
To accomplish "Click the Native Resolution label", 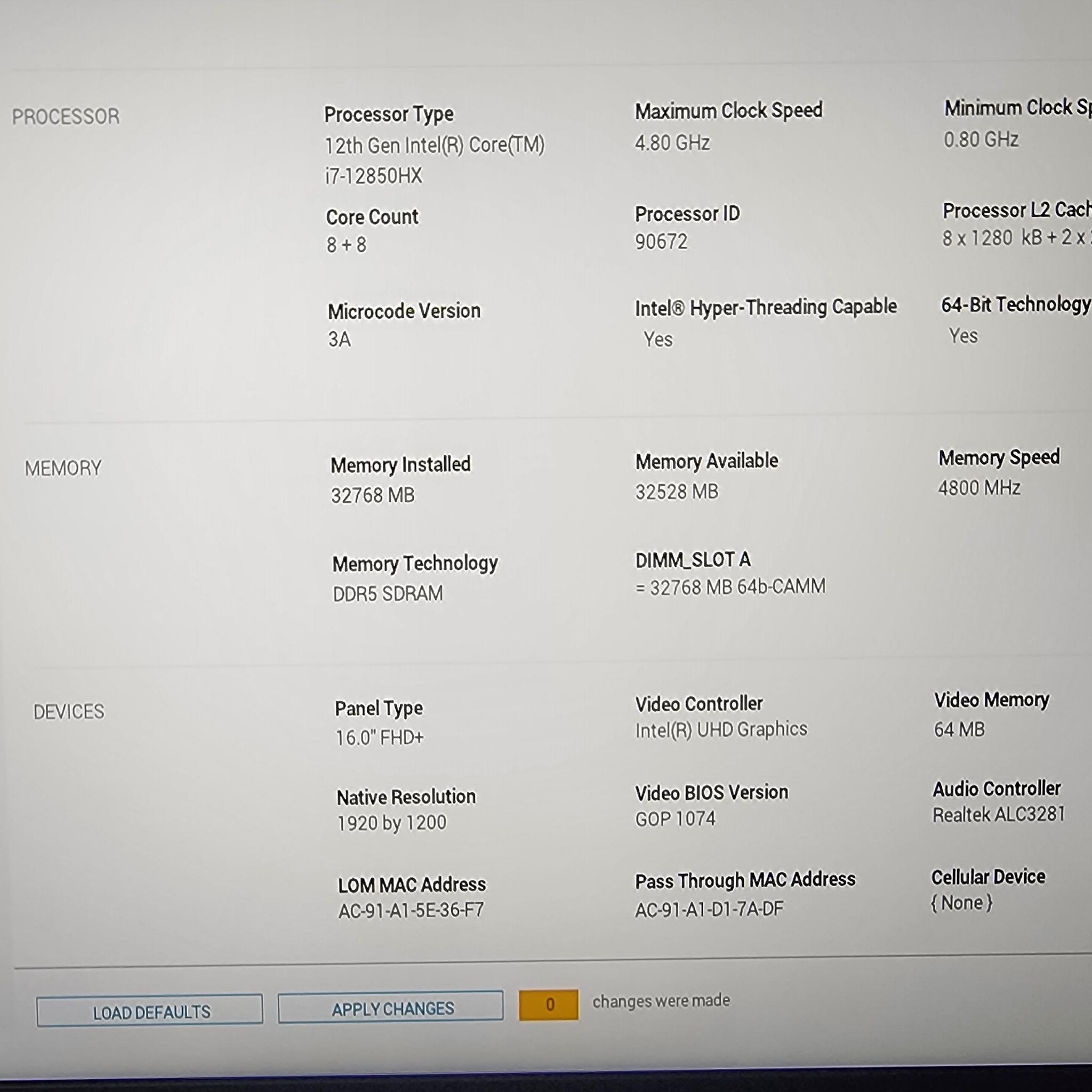I will (x=406, y=797).
